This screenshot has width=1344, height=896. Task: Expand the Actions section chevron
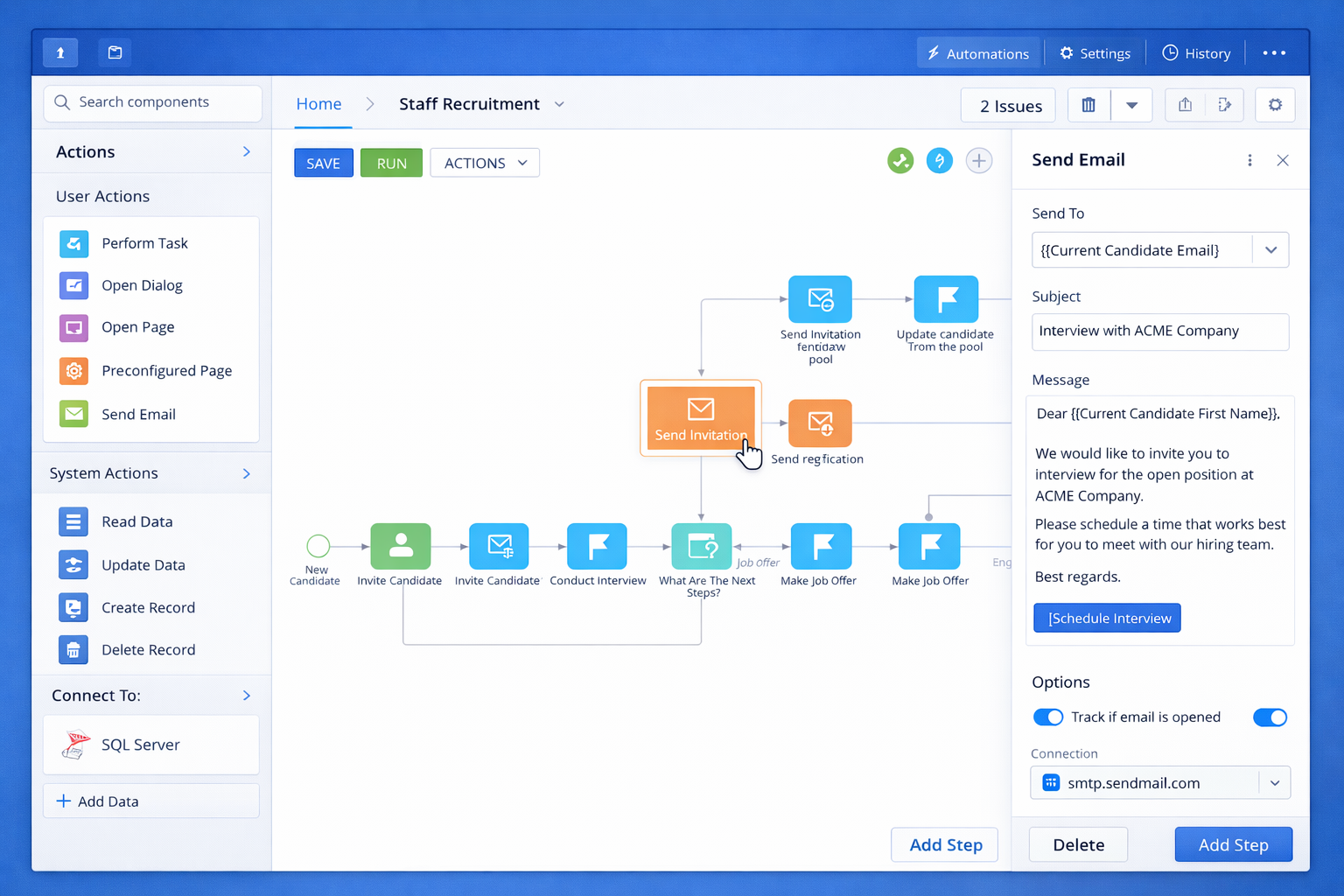coord(247,152)
